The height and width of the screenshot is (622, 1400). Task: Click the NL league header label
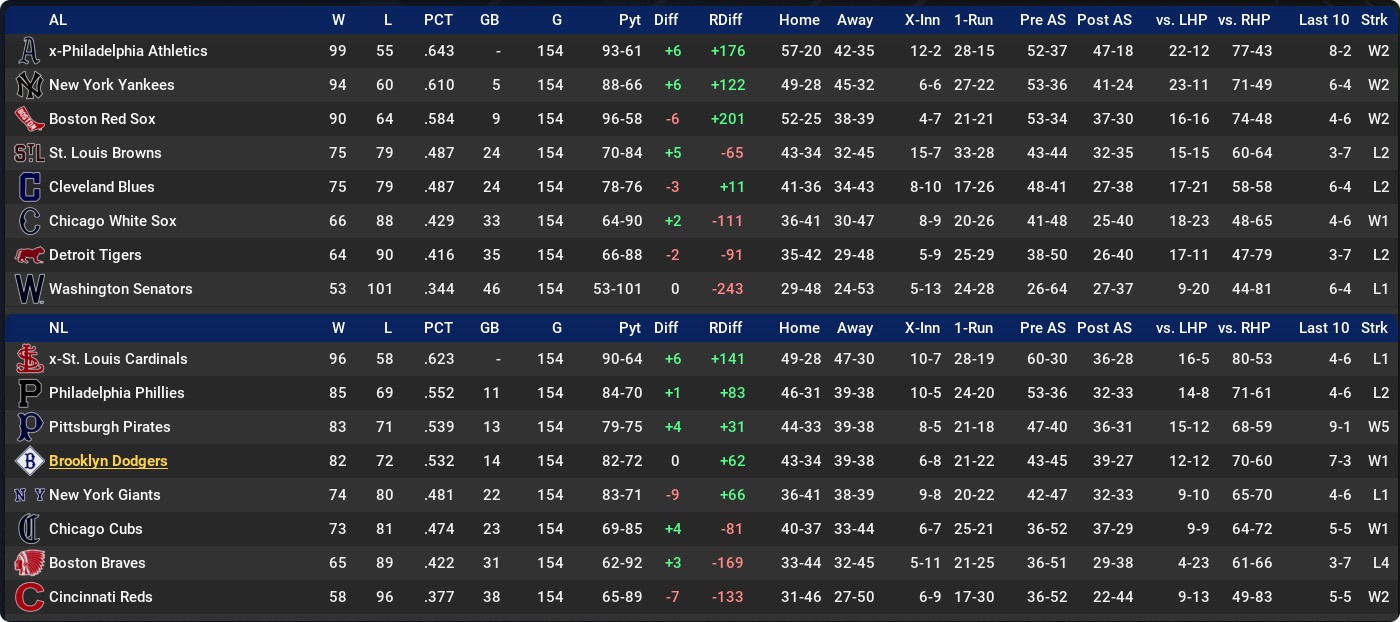coord(58,328)
